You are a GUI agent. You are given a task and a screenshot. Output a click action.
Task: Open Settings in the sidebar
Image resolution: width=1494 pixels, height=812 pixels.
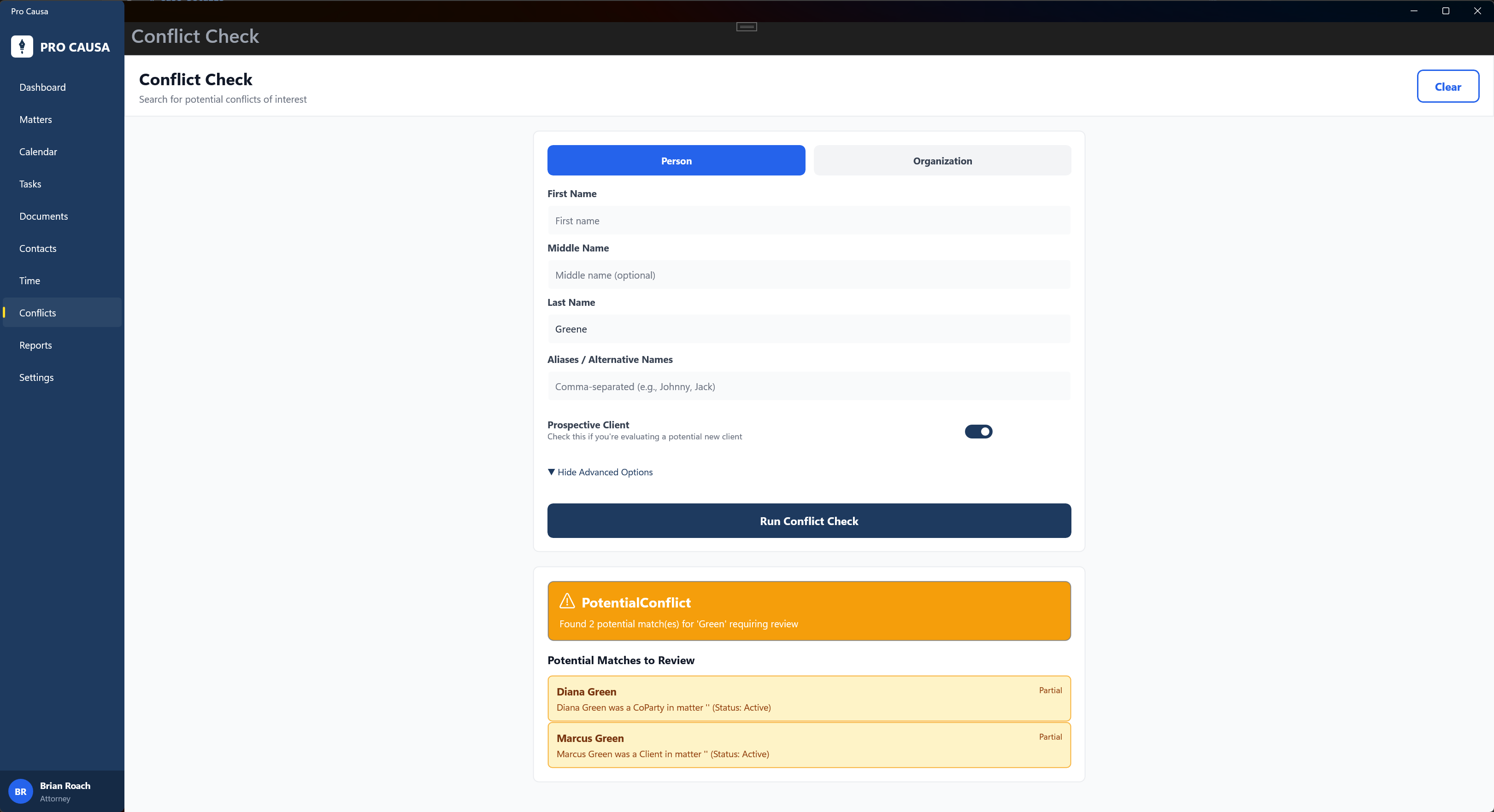pos(36,377)
